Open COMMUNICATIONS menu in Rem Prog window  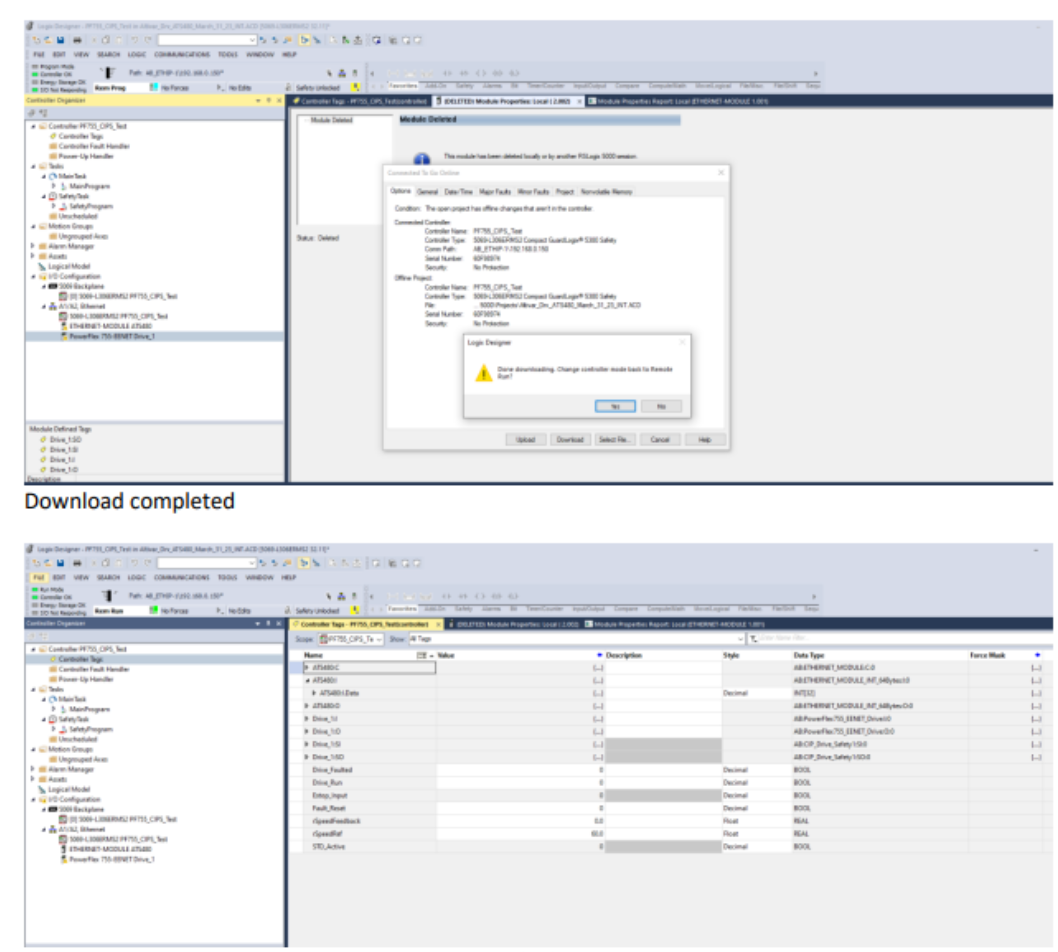point(182,55)
